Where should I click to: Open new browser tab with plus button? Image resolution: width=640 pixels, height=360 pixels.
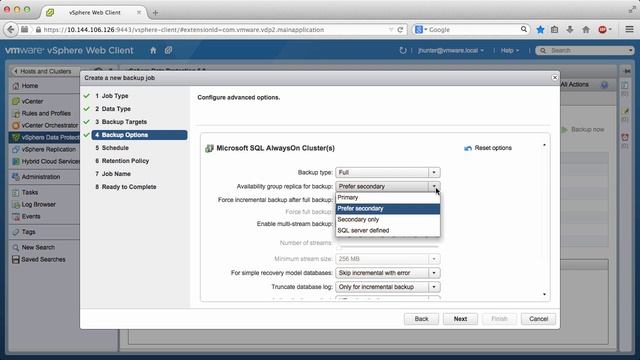[x=155, y=13]
